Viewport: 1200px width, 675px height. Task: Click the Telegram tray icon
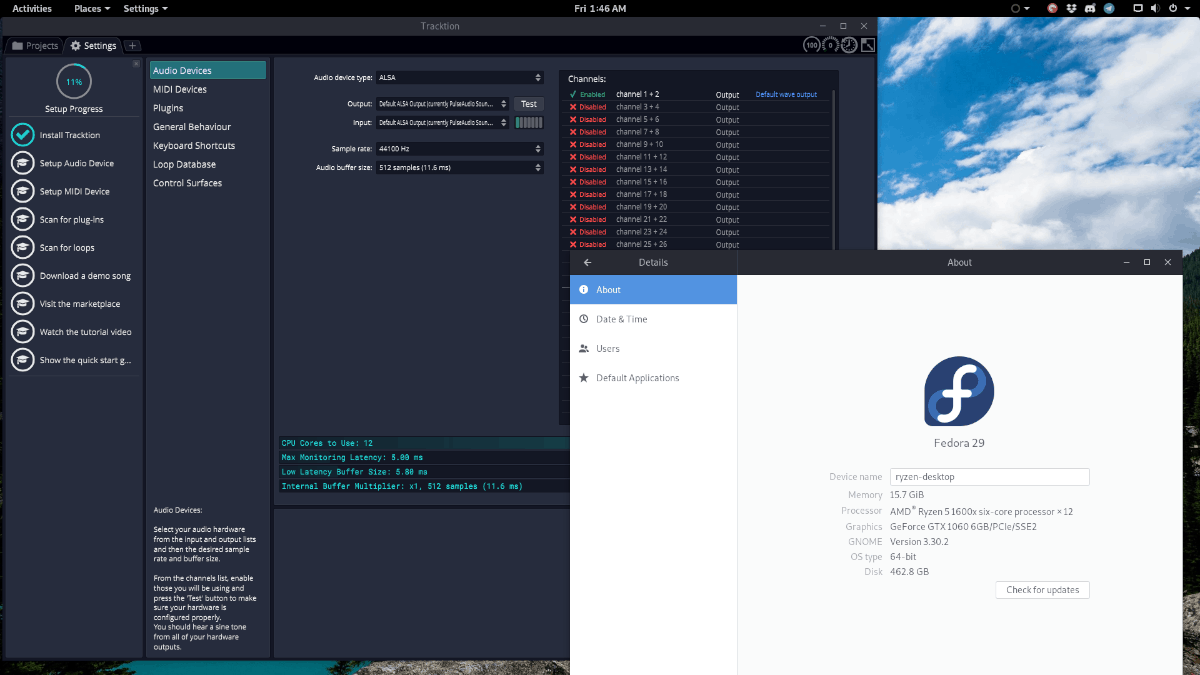tap(1107, 8)
